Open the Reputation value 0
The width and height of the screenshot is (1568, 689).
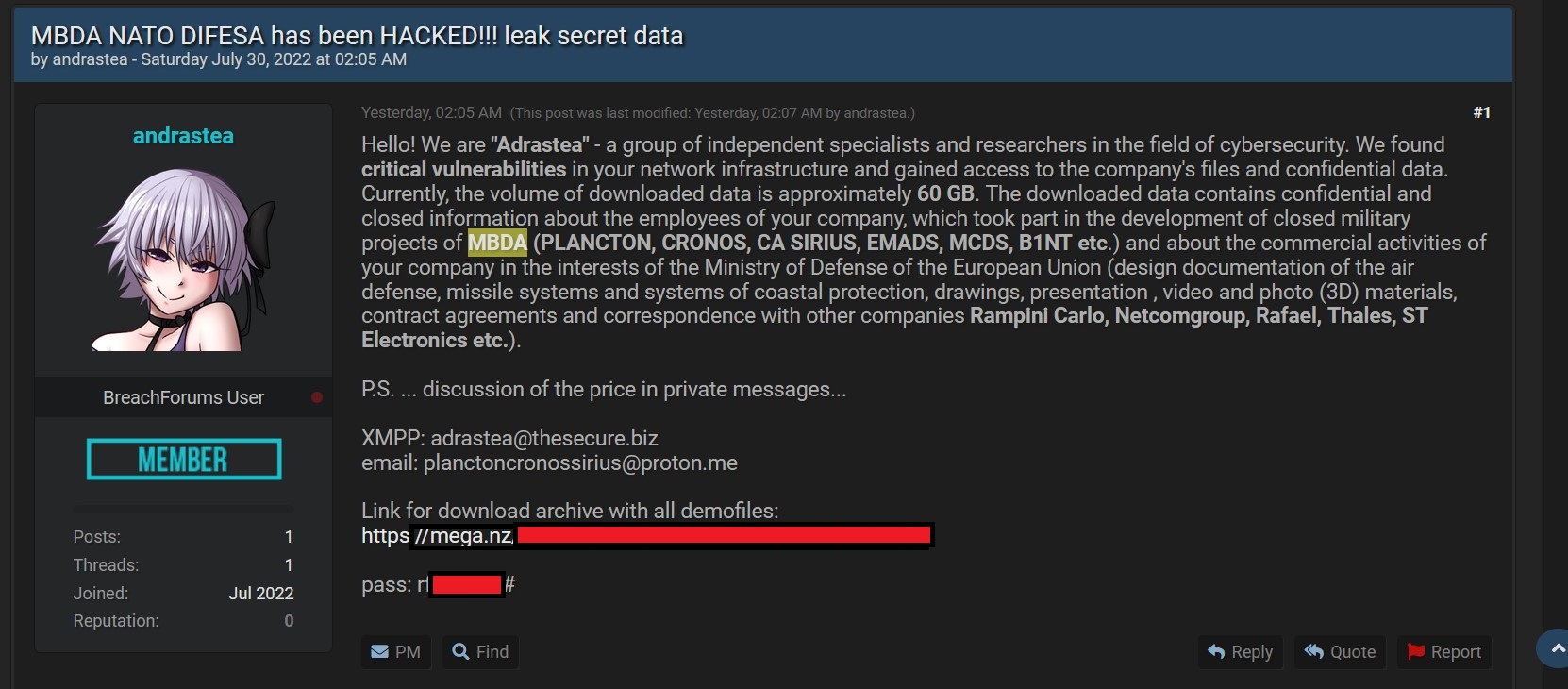(x=289, y=621)
